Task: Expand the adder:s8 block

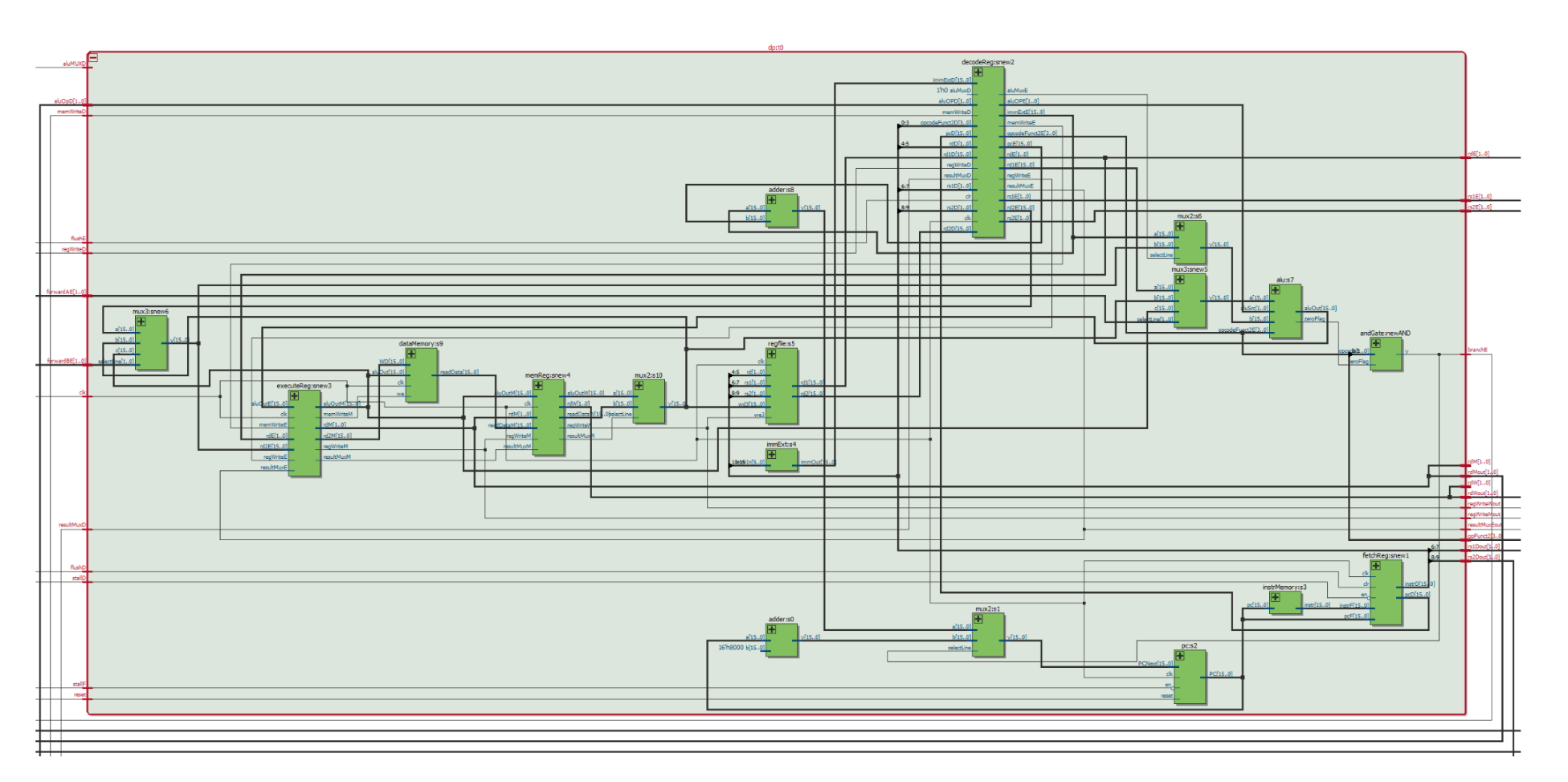Action: click(x=772, y=200)
